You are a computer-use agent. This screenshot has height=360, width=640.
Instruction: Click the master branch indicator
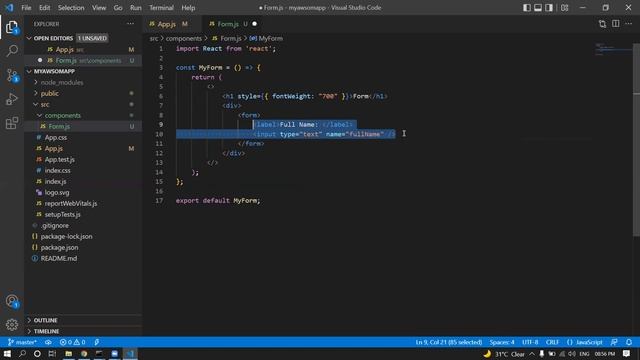(x=23, y=342)
